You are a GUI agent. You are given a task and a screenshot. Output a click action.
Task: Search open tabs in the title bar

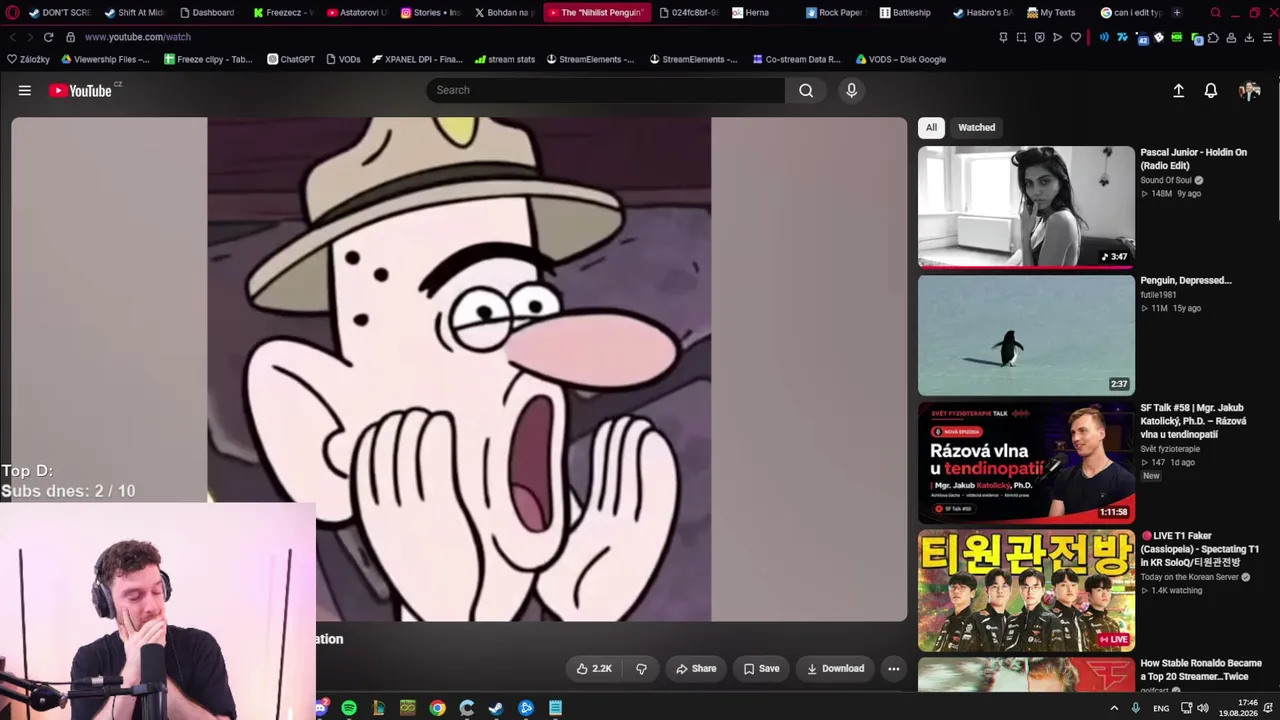(x=1215, y=13)
